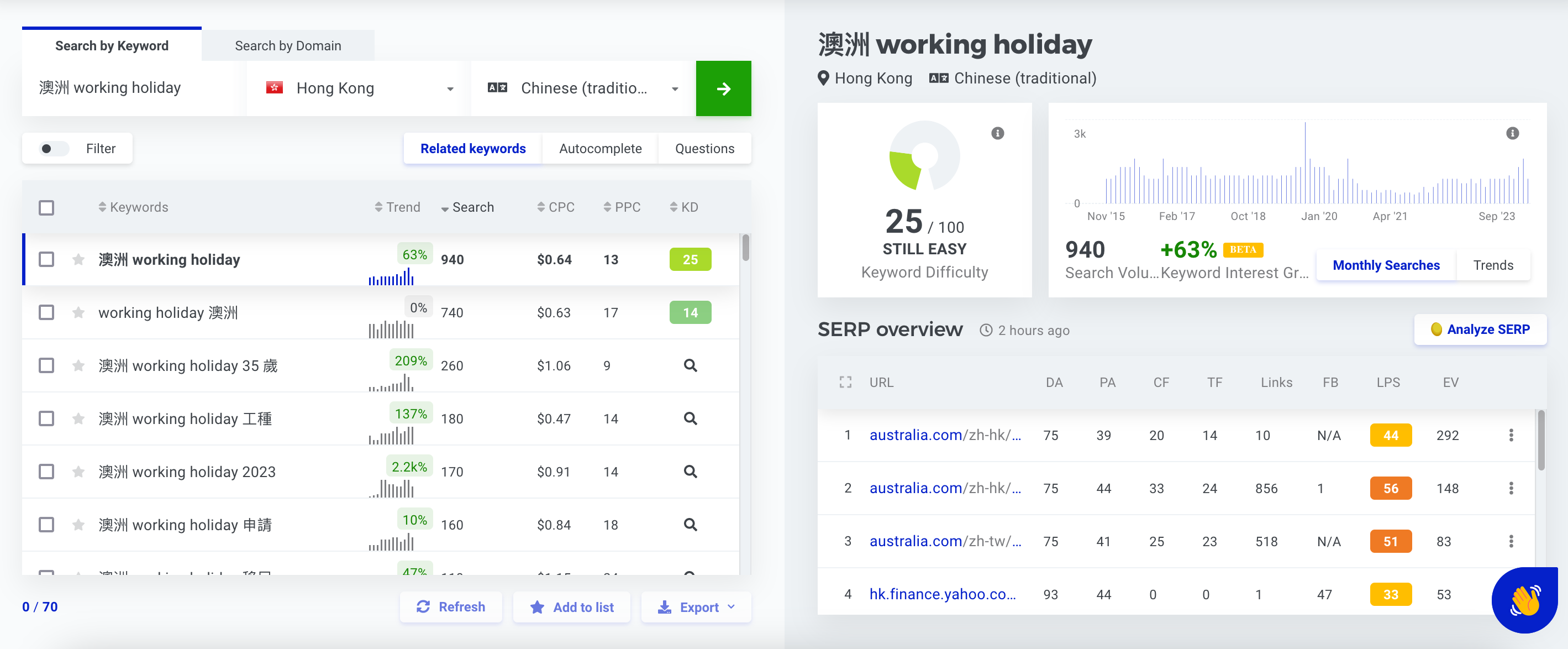Open options menu for SERP result 3

(x=1512, y=541)
